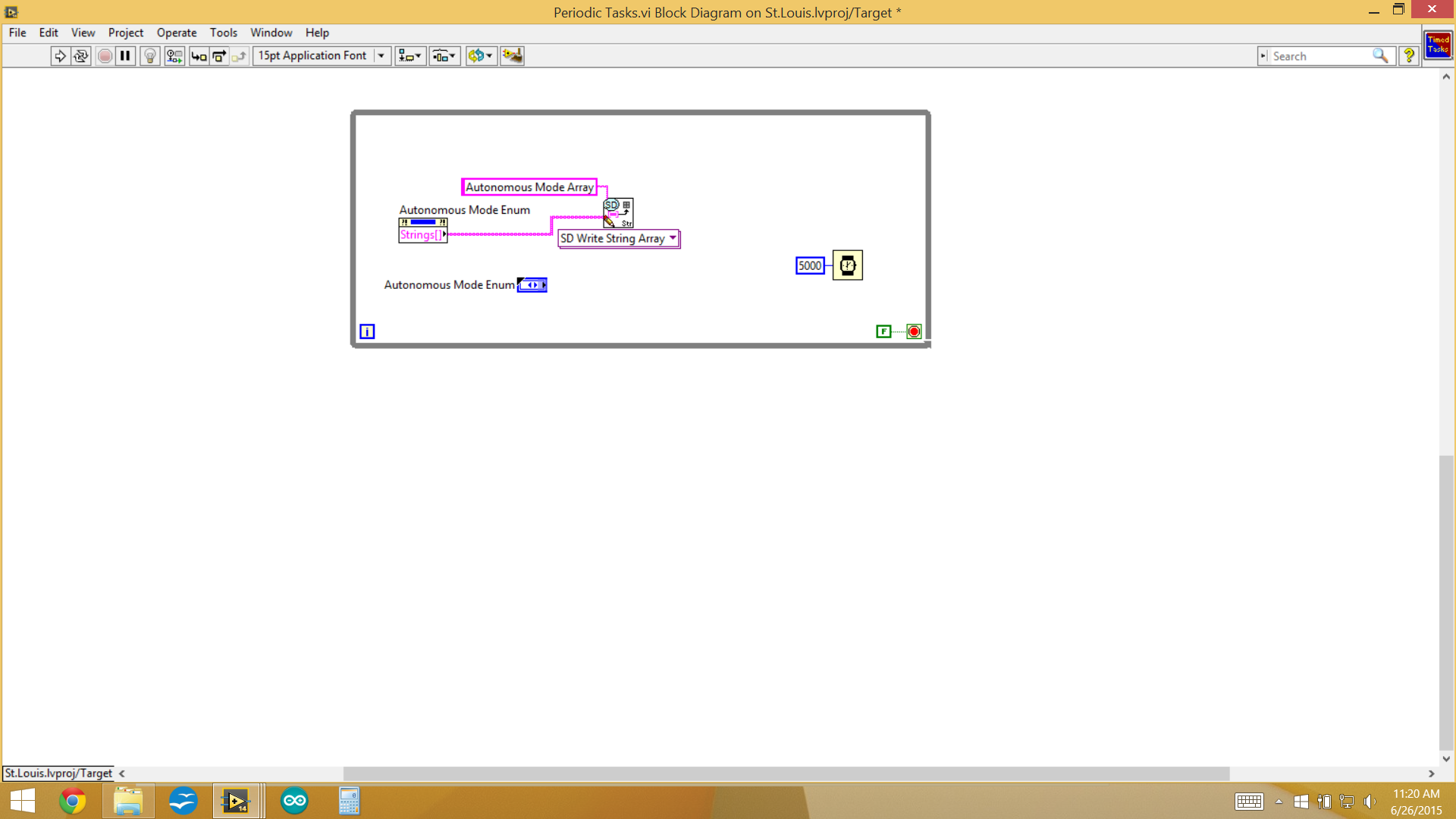Click Retain Wire Values icon
The height and width of the screenshot is (819, 1456).
[x=174, y=55]
